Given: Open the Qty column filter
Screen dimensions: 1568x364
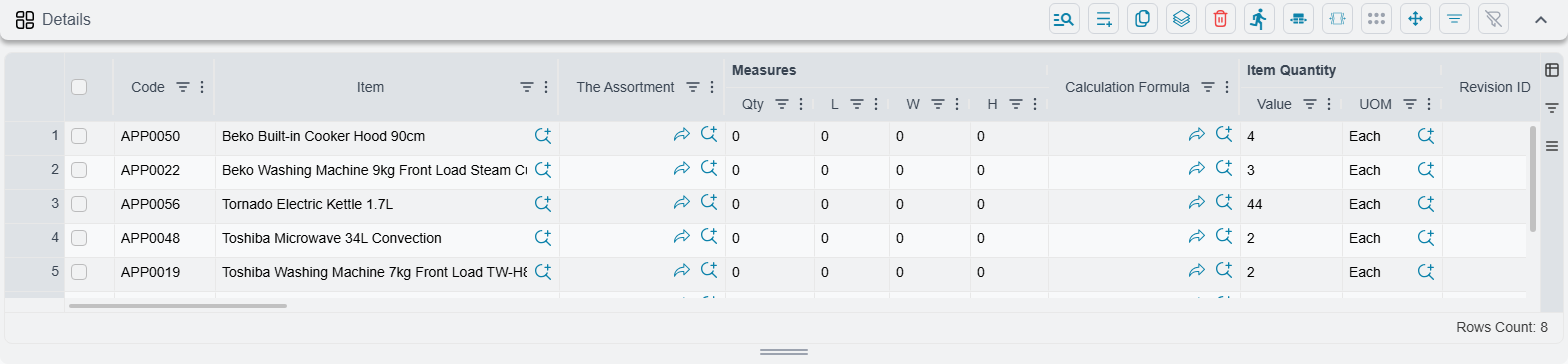Looking at the screenshot, I should point(783,103).
